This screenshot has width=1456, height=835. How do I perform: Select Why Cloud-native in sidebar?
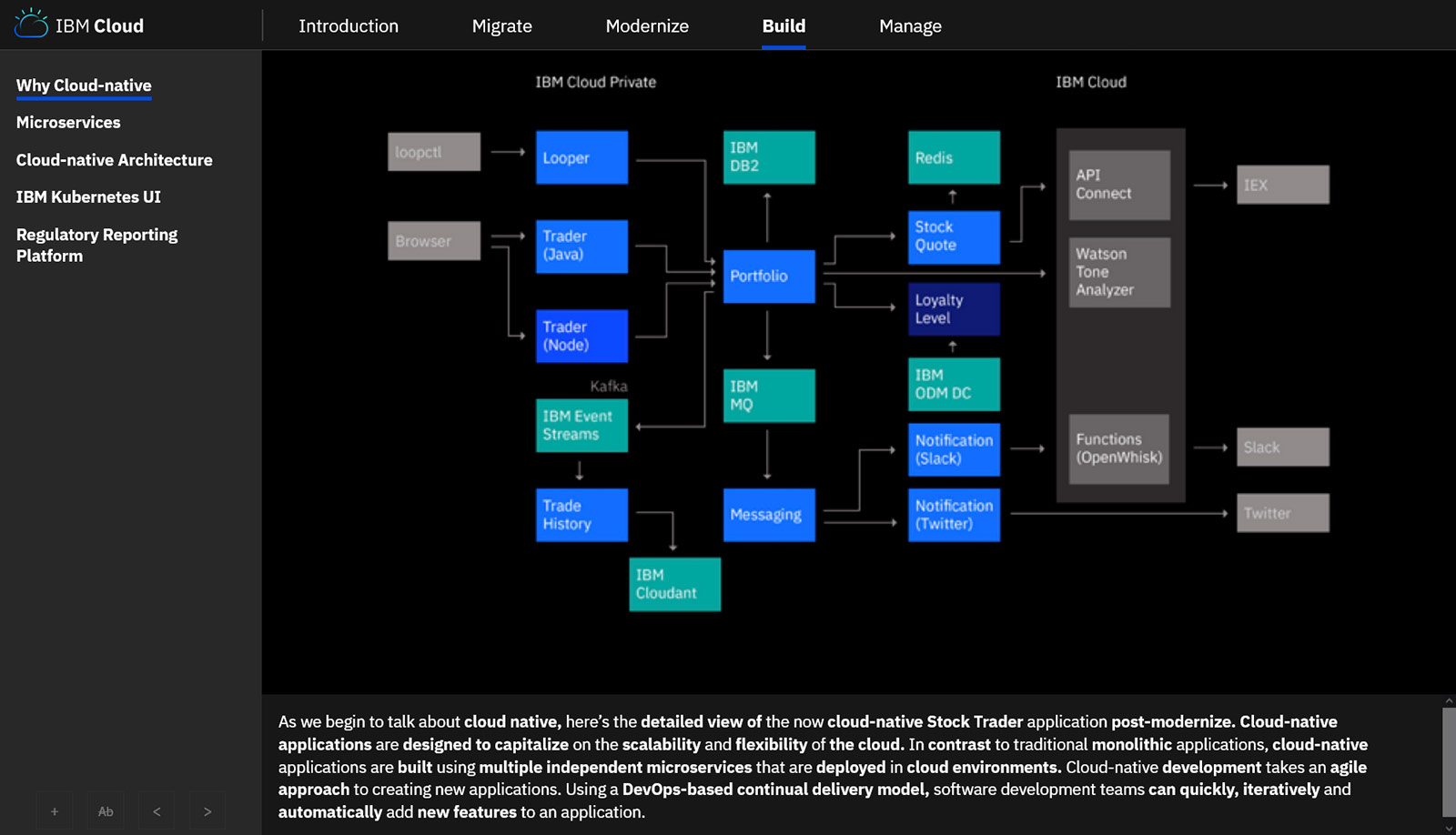point(84,86)
